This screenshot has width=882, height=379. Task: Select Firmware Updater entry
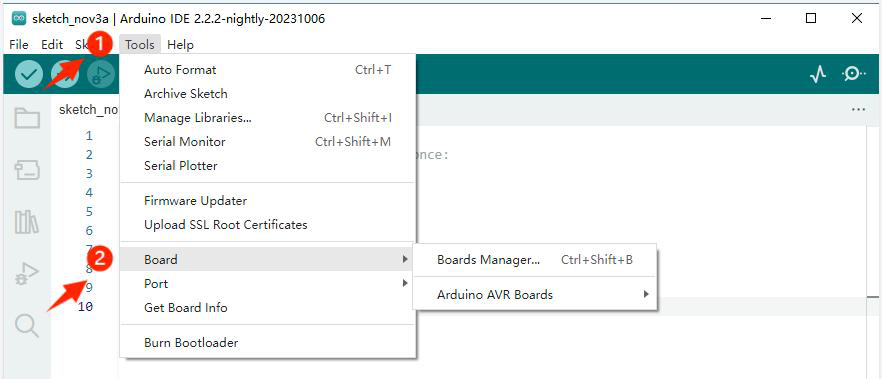click(268, 201)
